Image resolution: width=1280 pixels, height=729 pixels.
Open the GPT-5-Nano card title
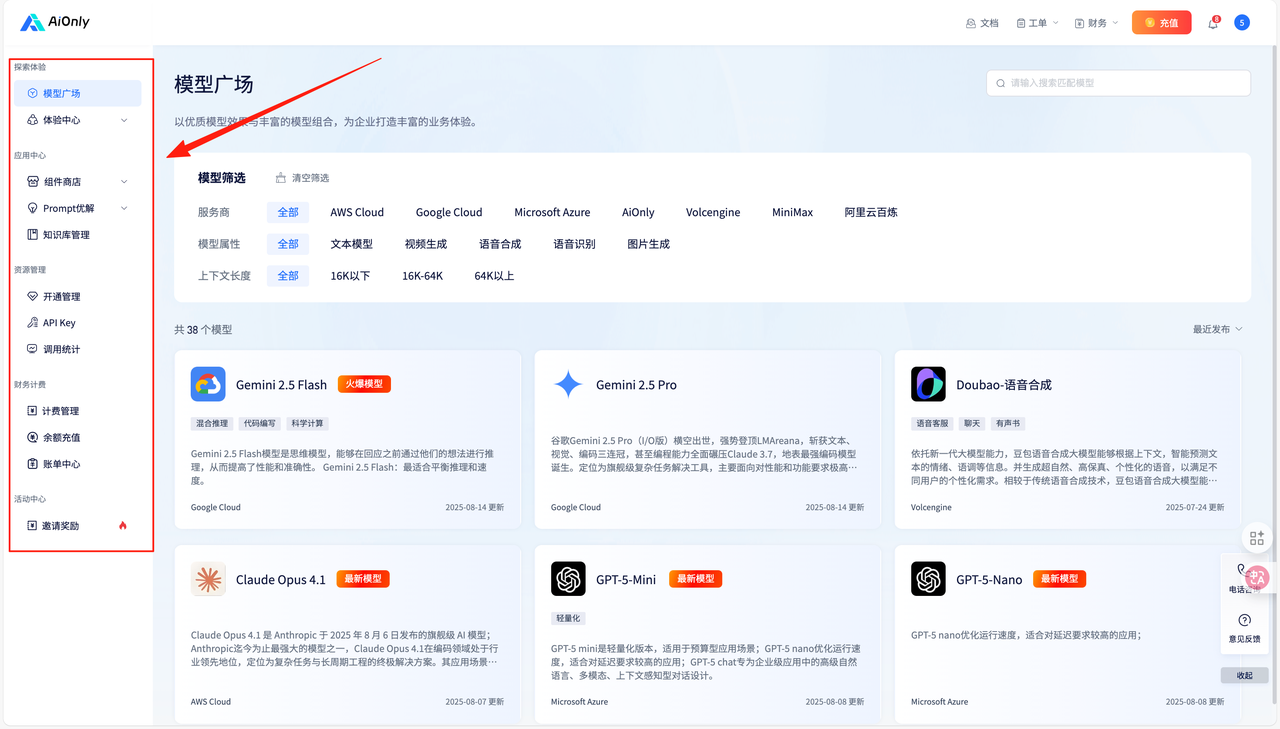[989, 580]
